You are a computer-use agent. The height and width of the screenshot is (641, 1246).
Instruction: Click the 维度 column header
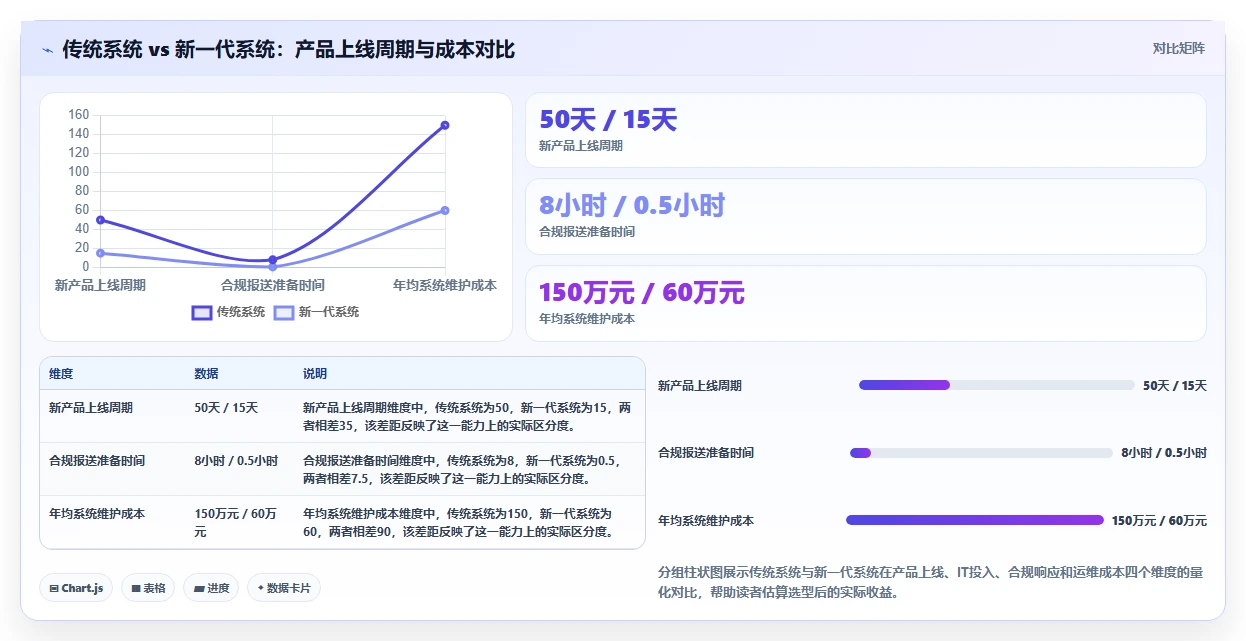[x=61, y=374]
